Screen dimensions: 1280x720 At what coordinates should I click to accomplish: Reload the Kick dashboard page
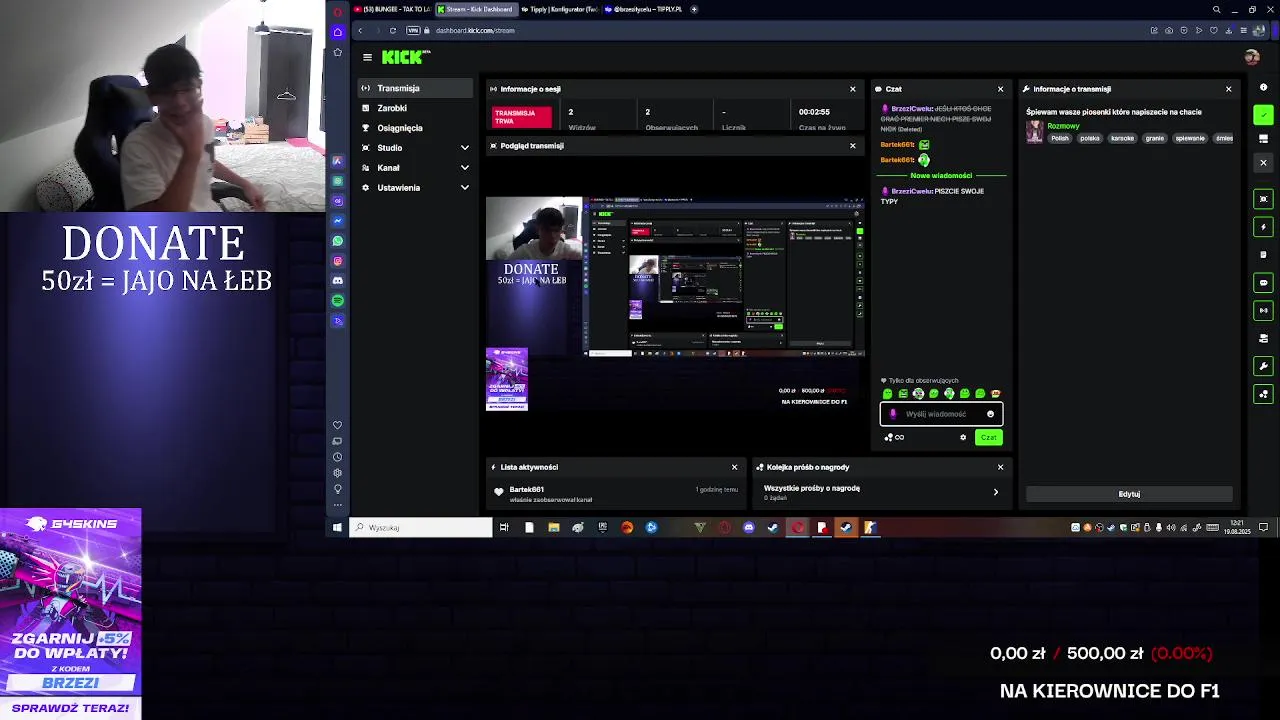pos(392,30)
